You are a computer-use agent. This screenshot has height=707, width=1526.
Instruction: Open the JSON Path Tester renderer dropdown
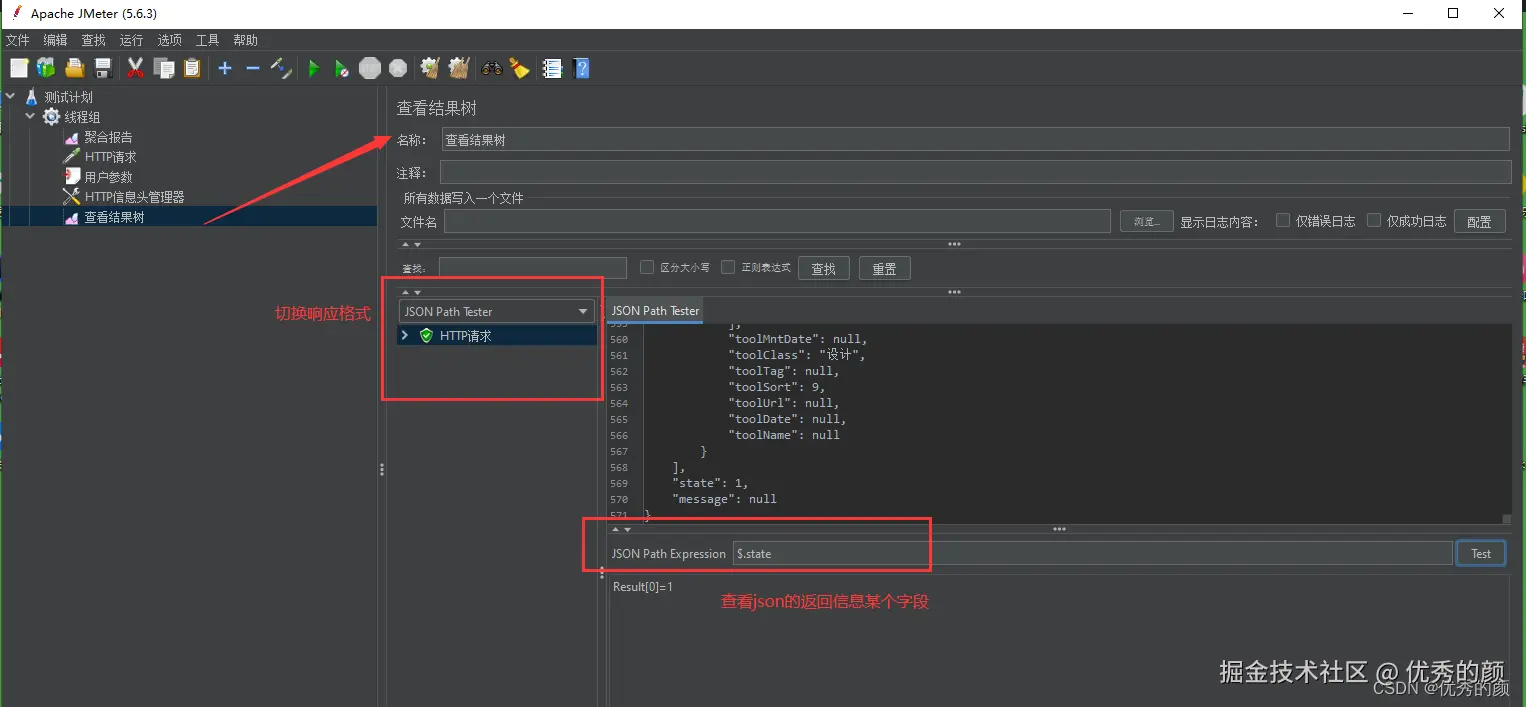point(497,311)
